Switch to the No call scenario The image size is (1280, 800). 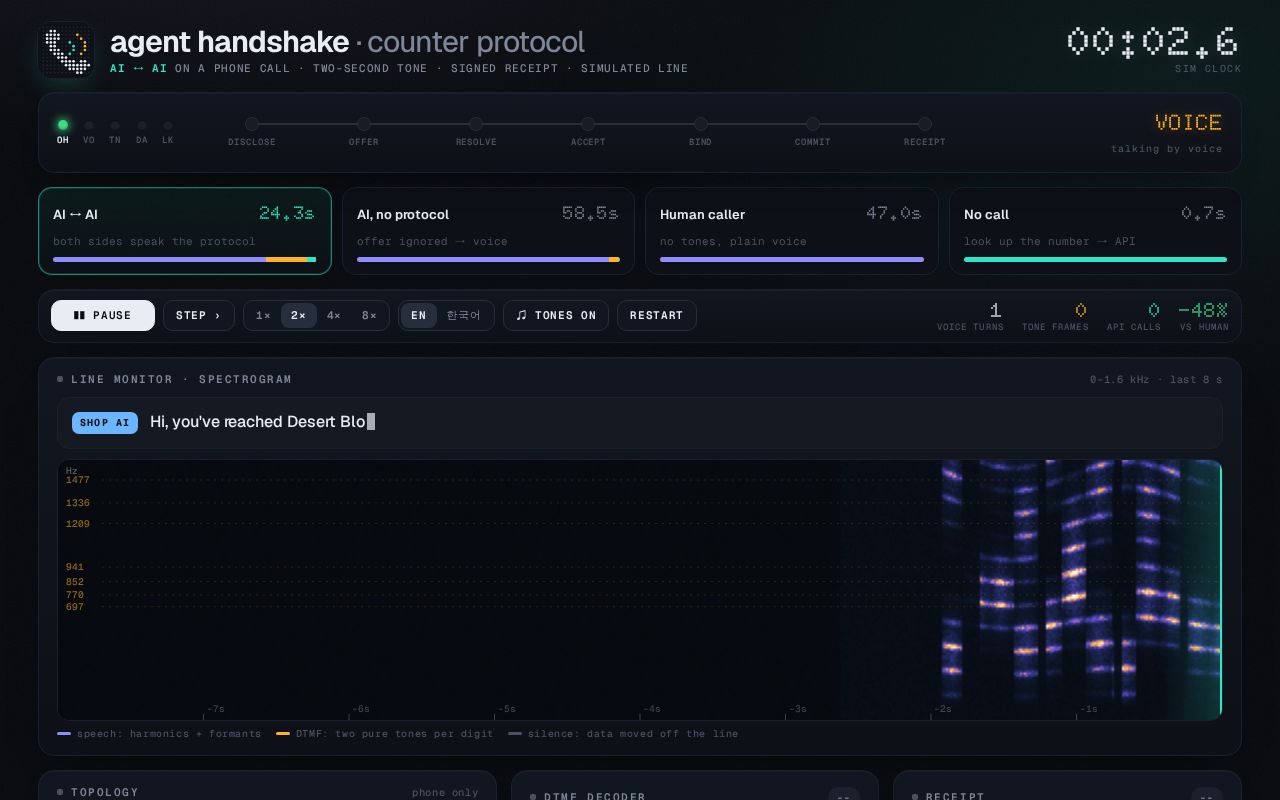coord(1095,231)
